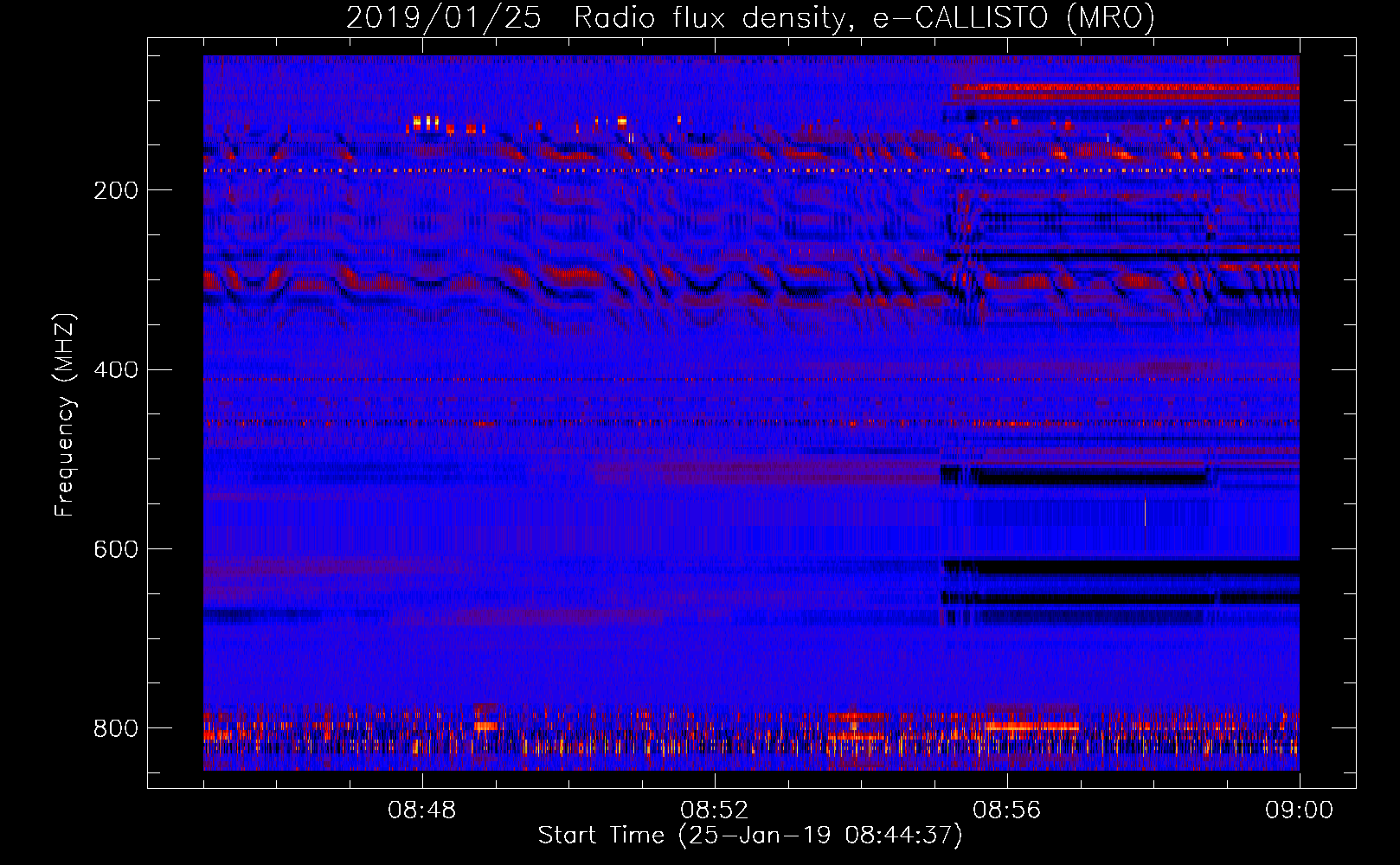1400x865 pixels.
Task: Click the 400 frequency tick label
Action: click(116, 370)
